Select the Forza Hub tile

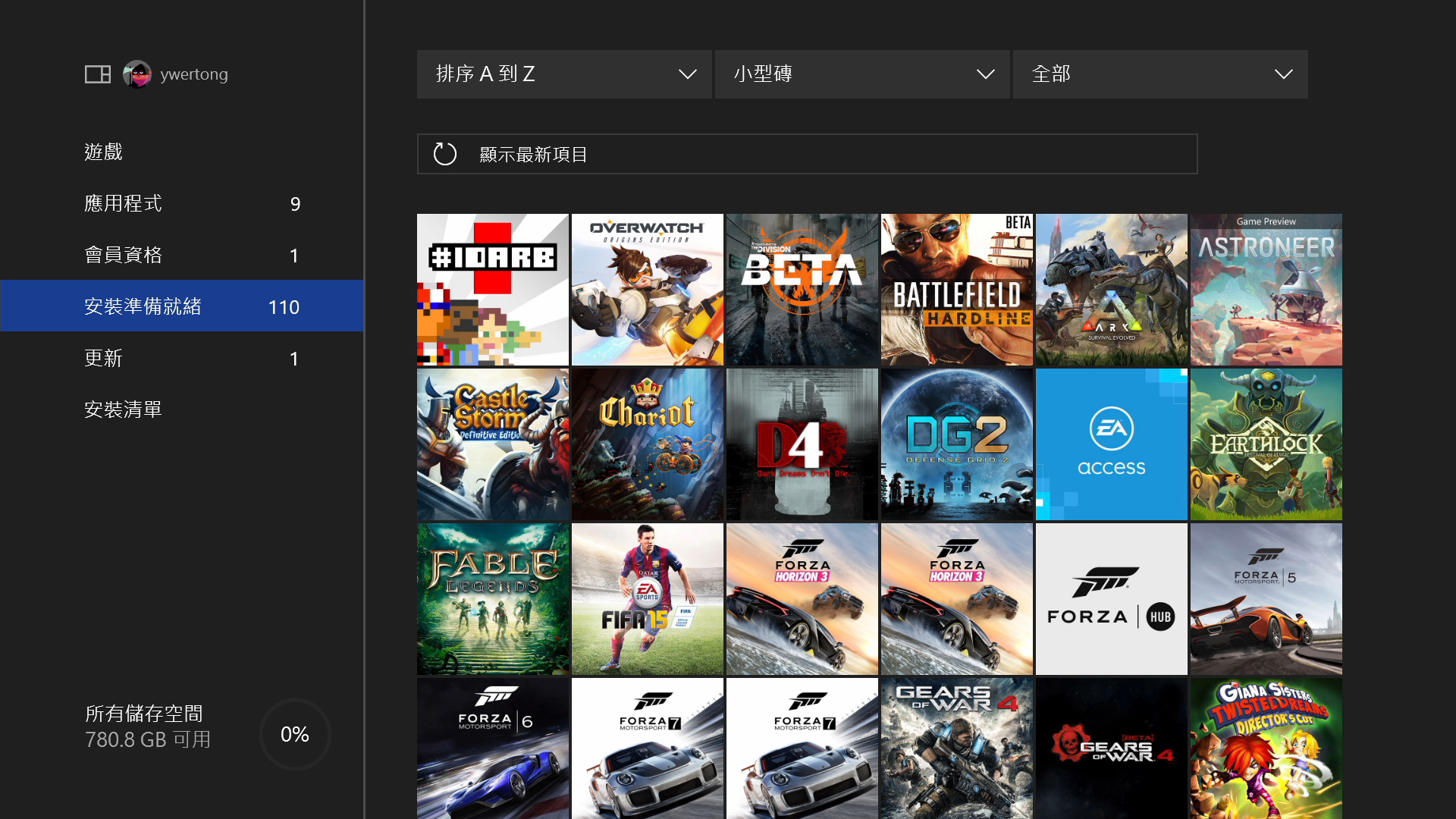point(1111,598)
